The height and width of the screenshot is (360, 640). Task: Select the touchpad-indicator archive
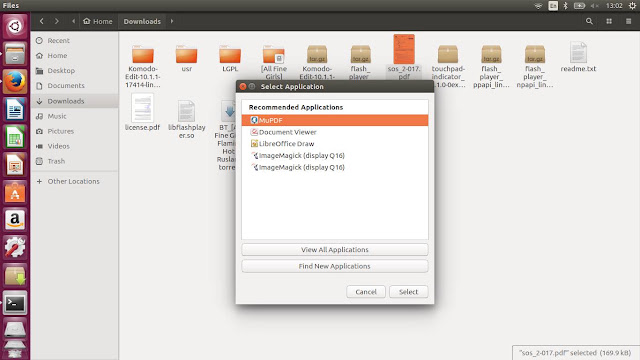(x=448, y=67)
